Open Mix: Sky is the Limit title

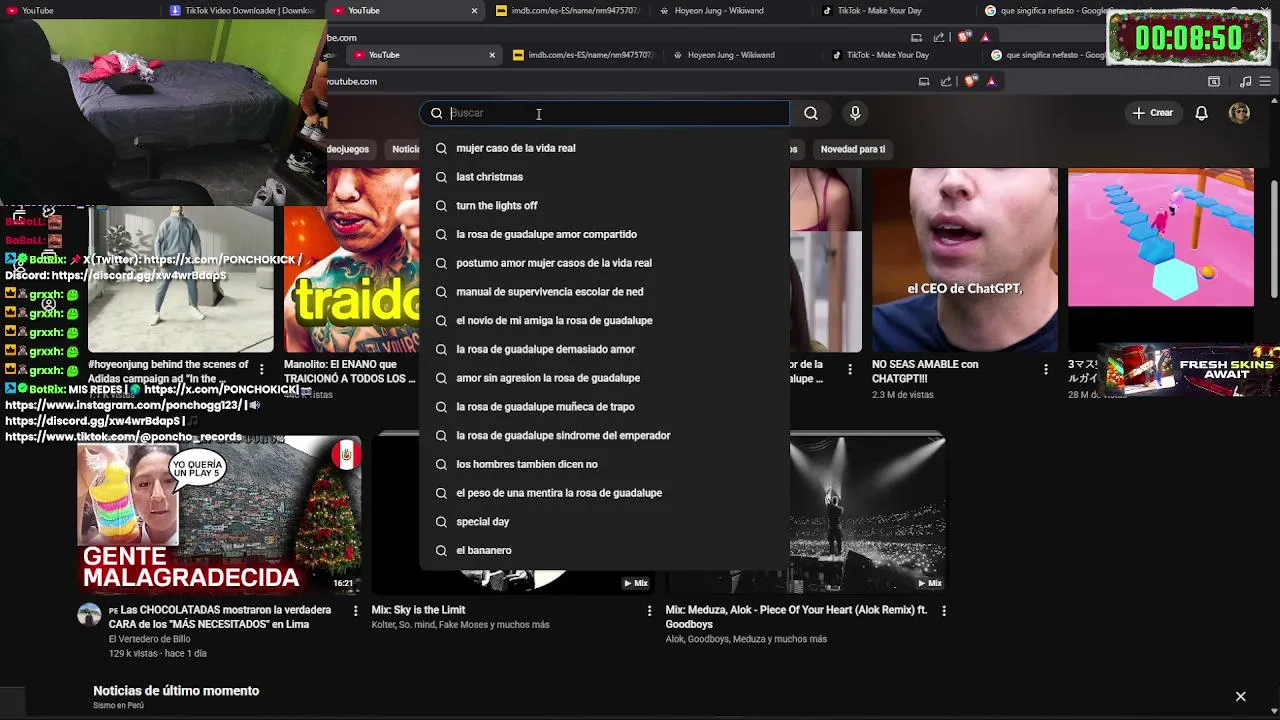(418, 610)
